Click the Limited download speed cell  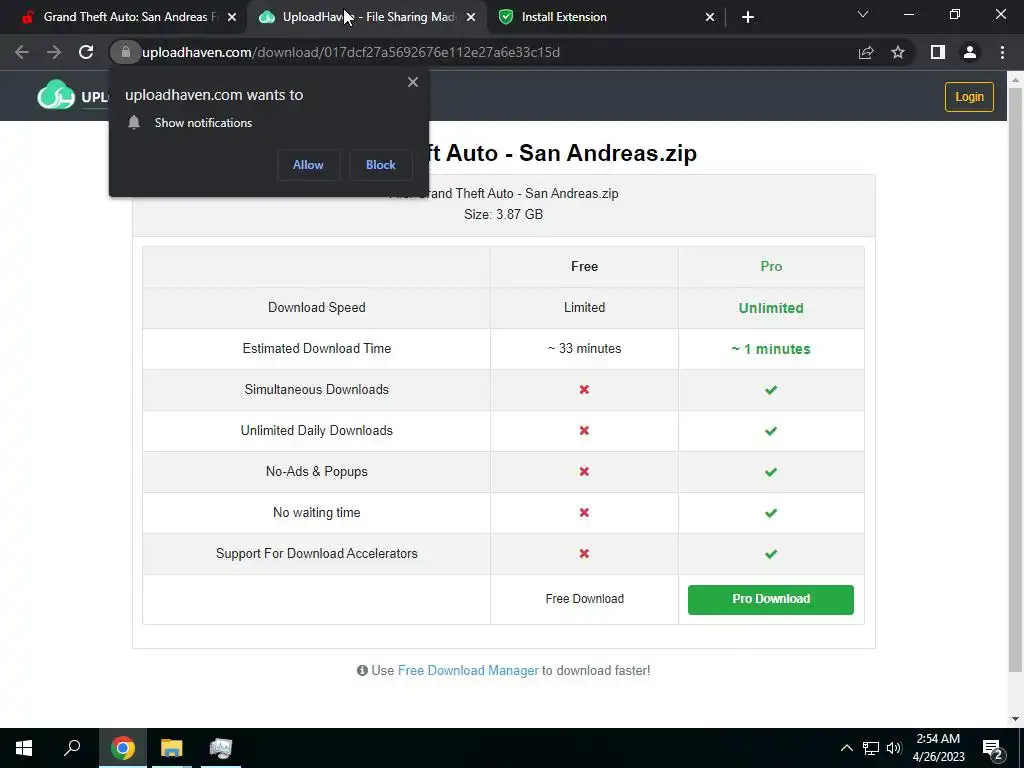584,308
